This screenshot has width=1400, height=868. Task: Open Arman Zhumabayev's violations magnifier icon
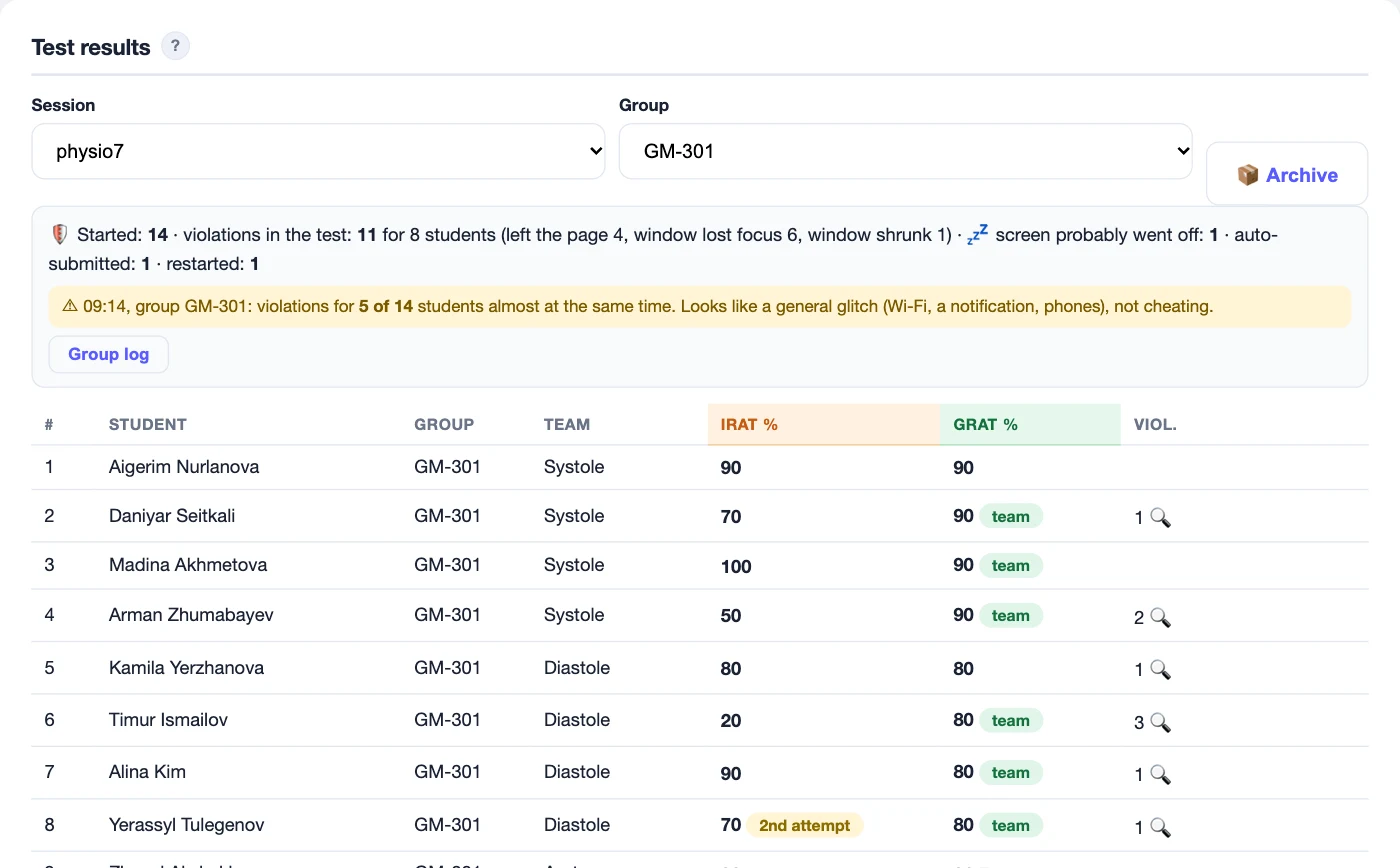point(1160,618)
